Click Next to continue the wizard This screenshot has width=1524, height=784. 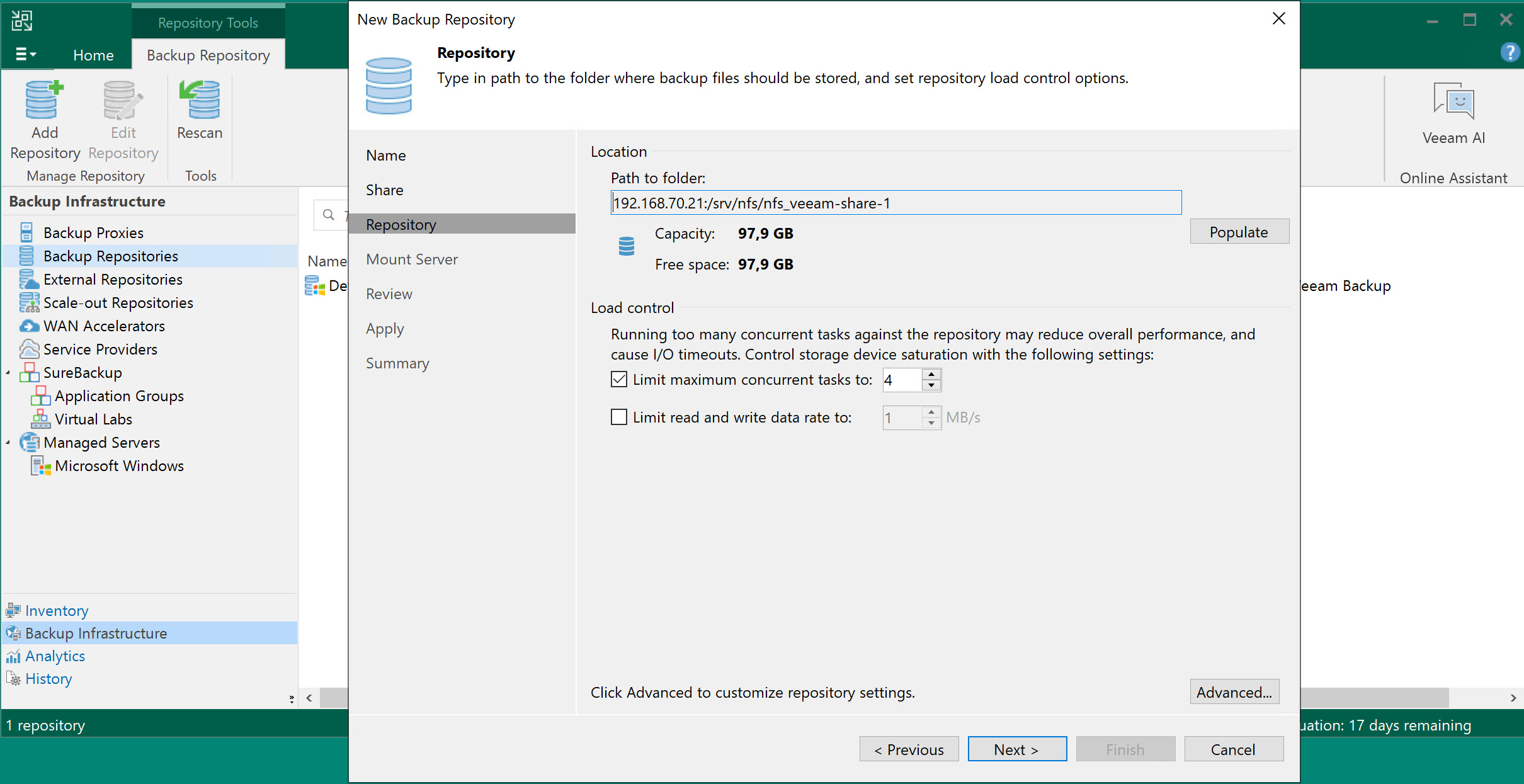pos(1016,749)
